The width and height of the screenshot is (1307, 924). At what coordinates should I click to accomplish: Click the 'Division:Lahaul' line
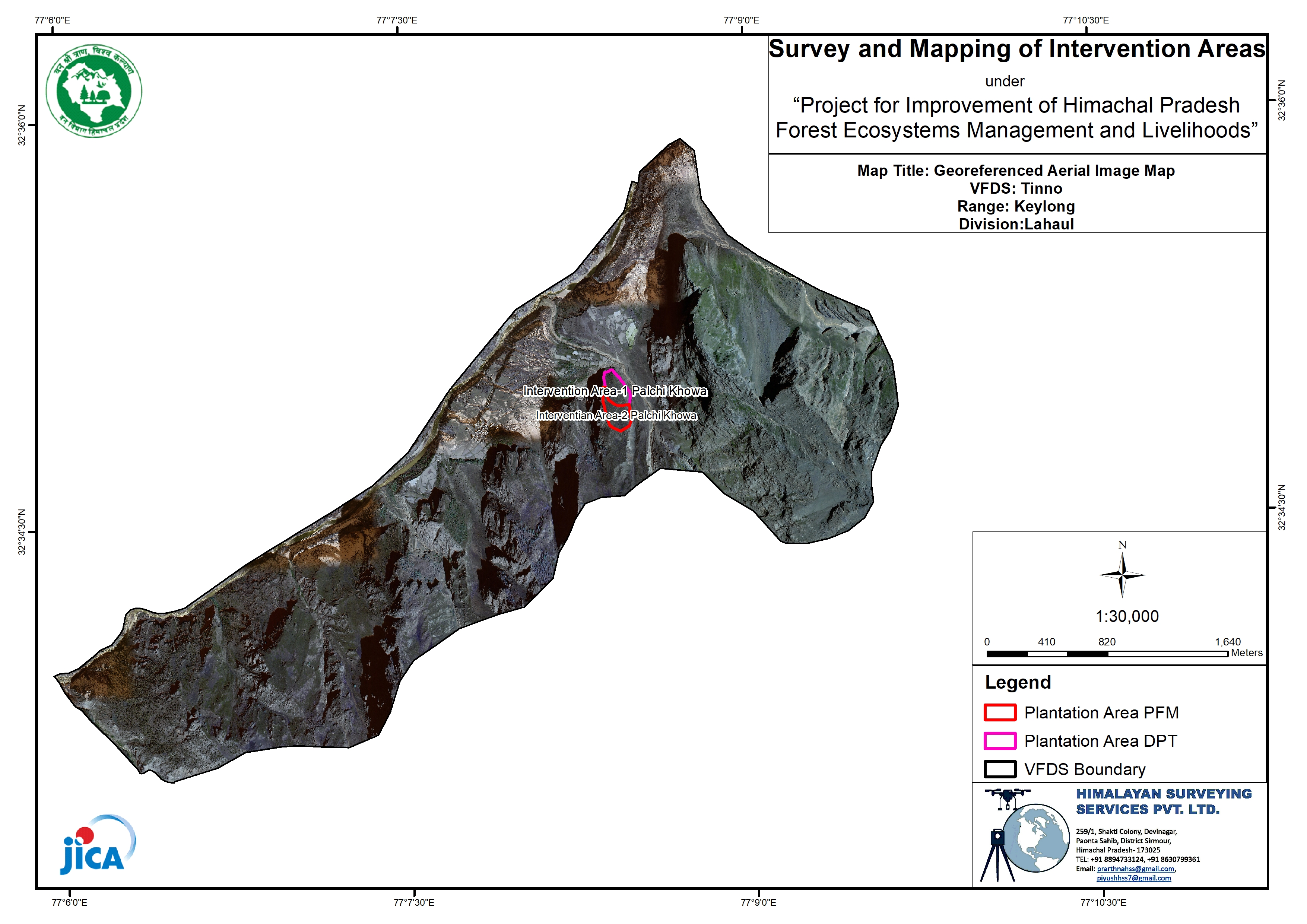coord(1016,224)
